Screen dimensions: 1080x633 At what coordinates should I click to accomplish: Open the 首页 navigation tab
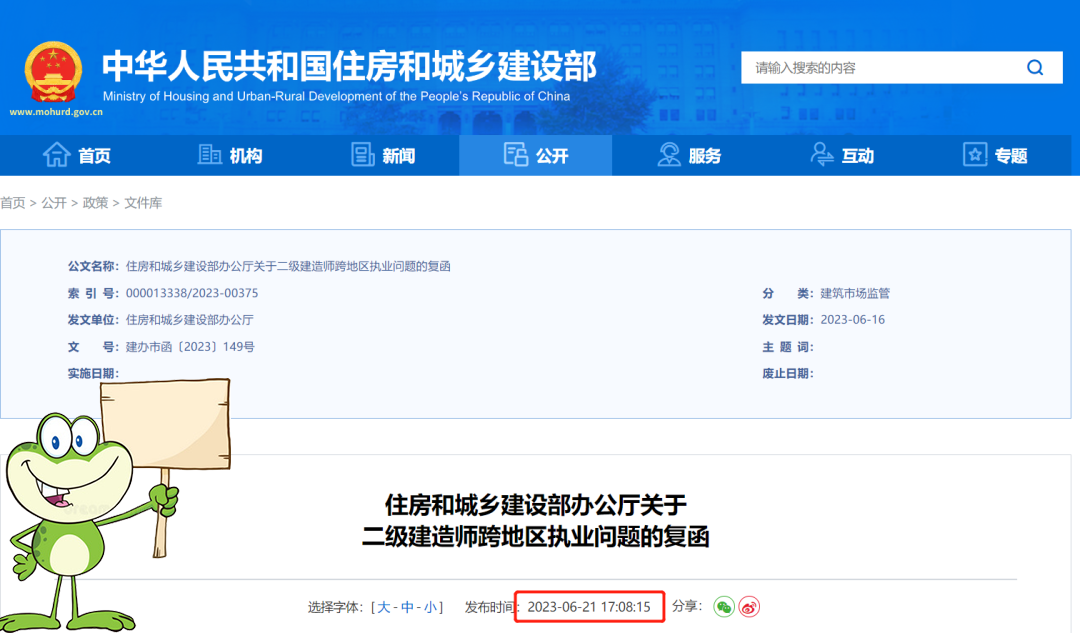point(76,155)
